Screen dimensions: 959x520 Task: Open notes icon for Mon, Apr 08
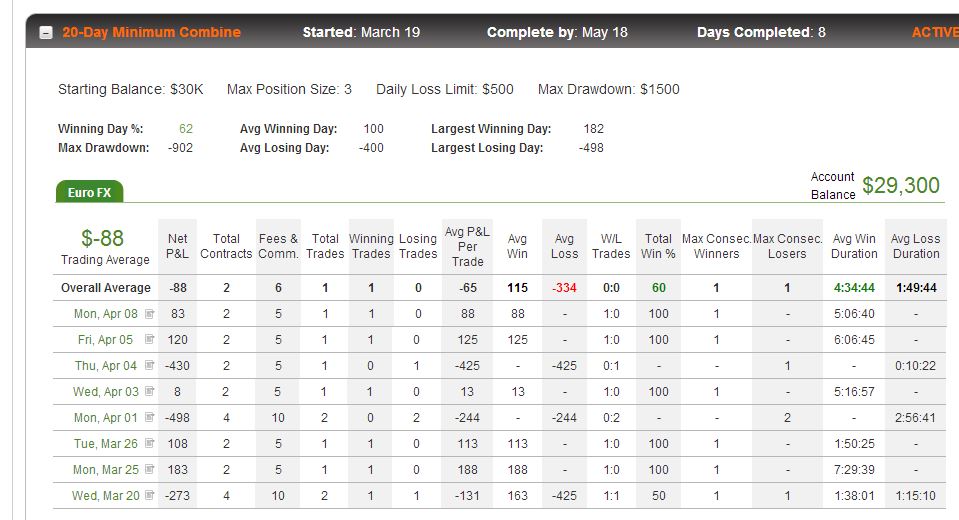[x=149, y=314]
